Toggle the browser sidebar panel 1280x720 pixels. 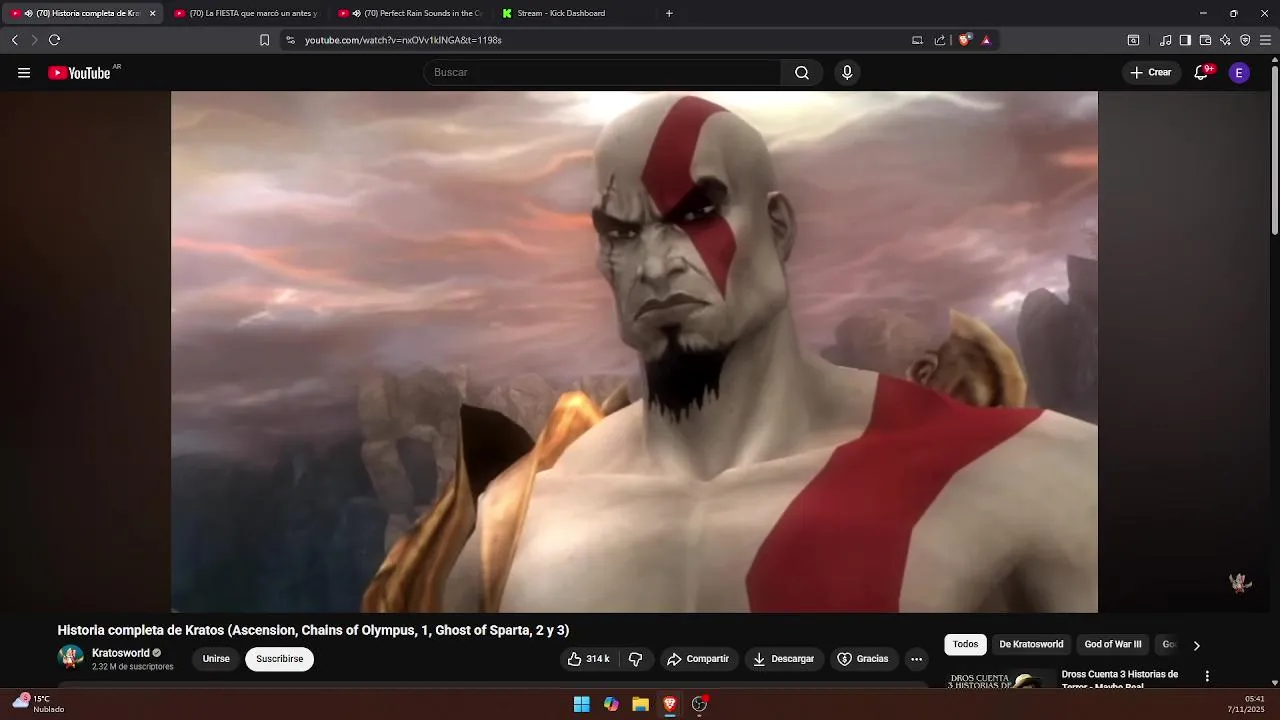pyautogui.click(x=1185, y=40)
